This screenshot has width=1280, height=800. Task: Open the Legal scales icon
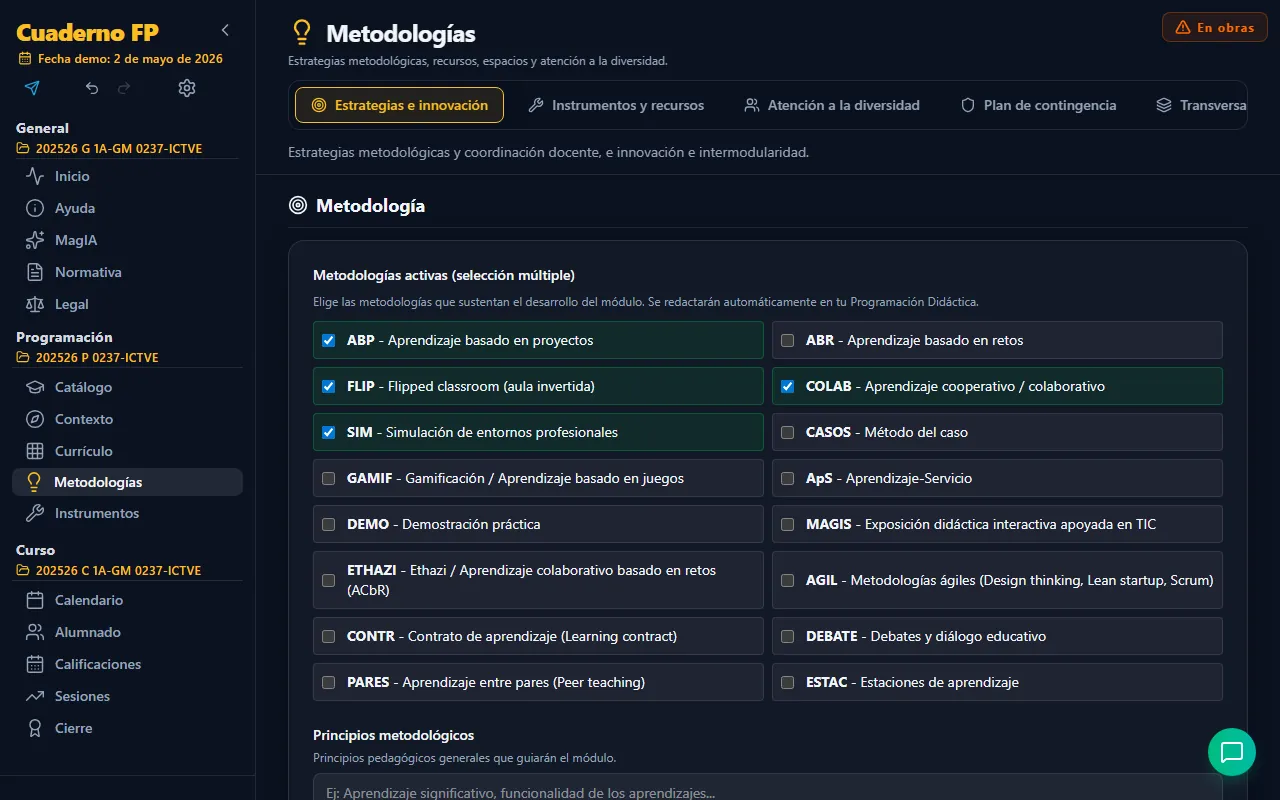point(35,304)
